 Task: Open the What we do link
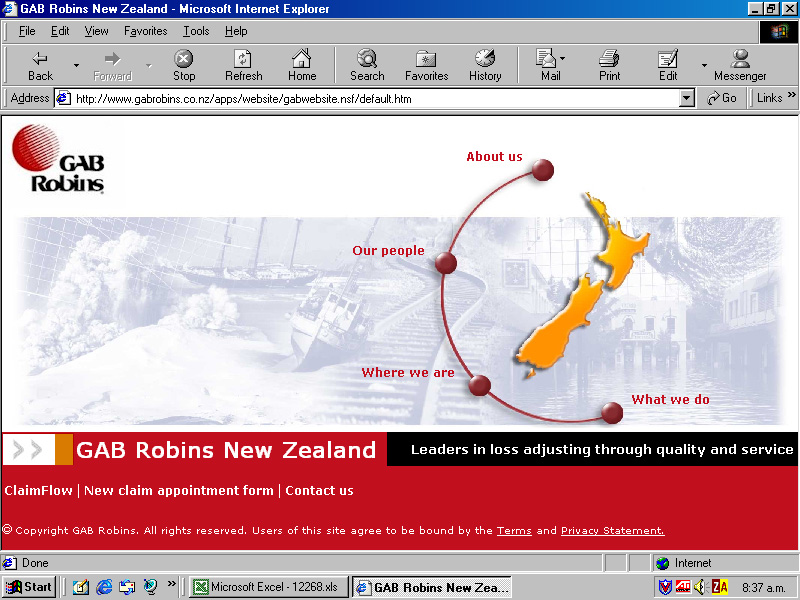point(670,399)
